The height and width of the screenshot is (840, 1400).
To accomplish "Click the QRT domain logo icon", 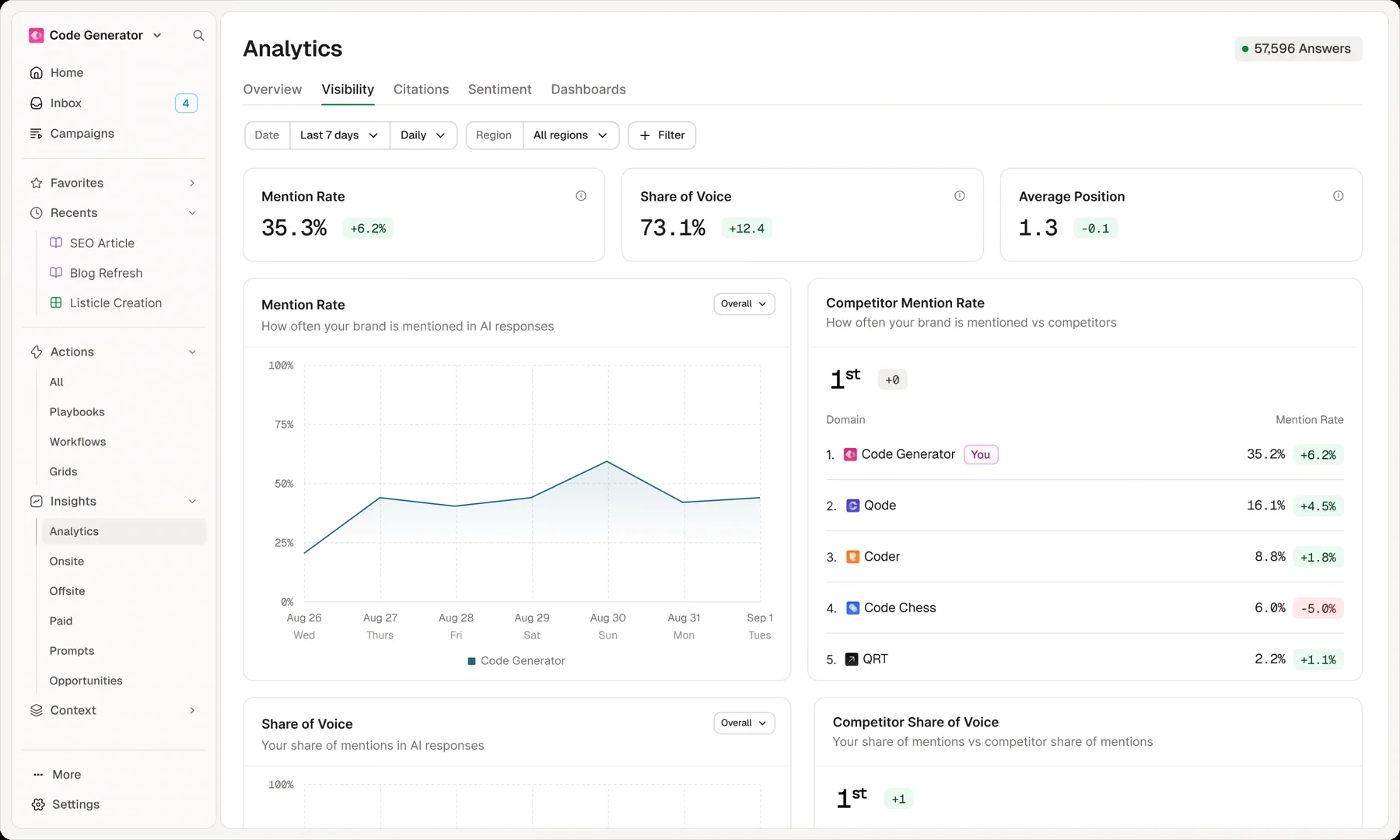I will [x=852, y=660].
